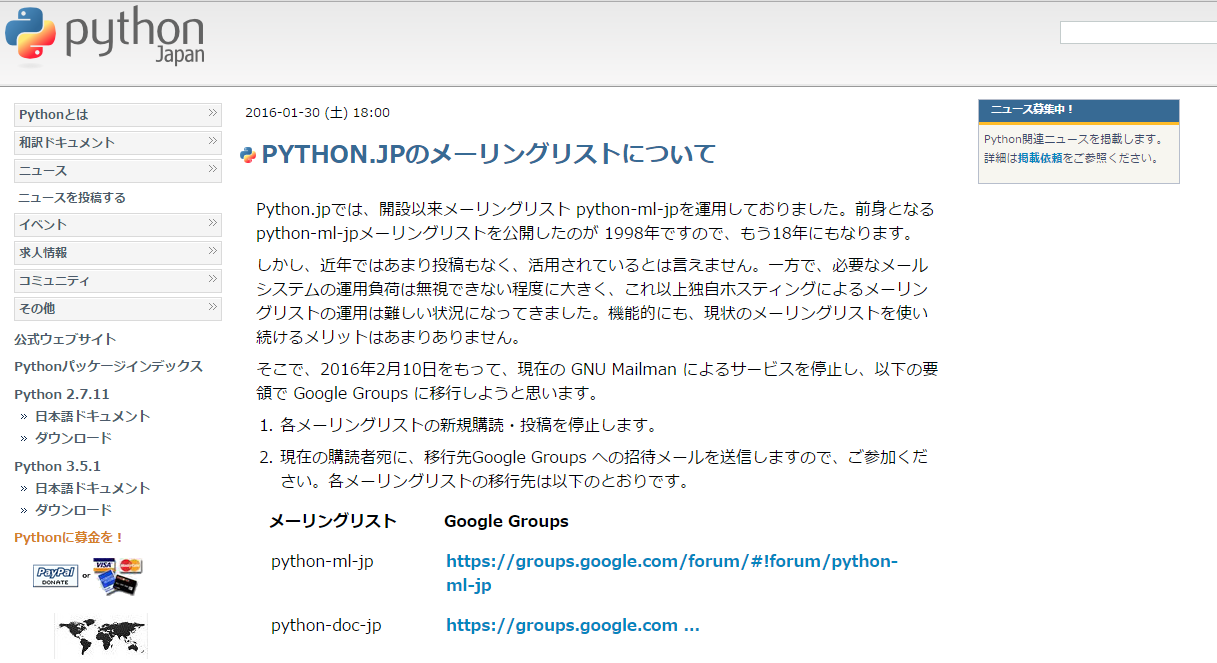This screenshot has width=1217, height=663.
Task: Open the ニュース menu item
Action: tap(118, 170)
